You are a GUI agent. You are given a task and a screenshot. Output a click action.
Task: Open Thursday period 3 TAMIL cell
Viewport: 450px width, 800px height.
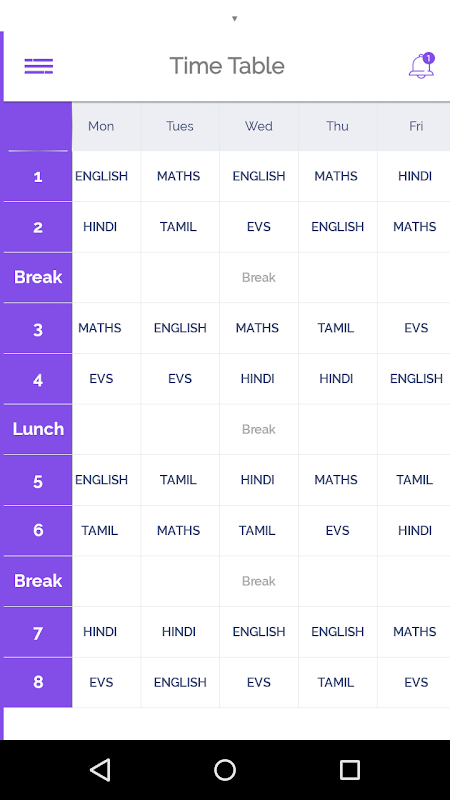click(338, 328)
